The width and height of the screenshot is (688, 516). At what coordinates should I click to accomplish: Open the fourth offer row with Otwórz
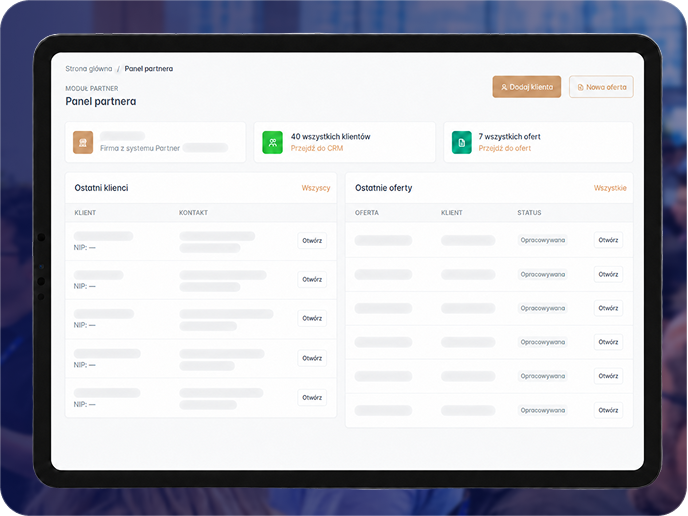click(x=608, y=342)
